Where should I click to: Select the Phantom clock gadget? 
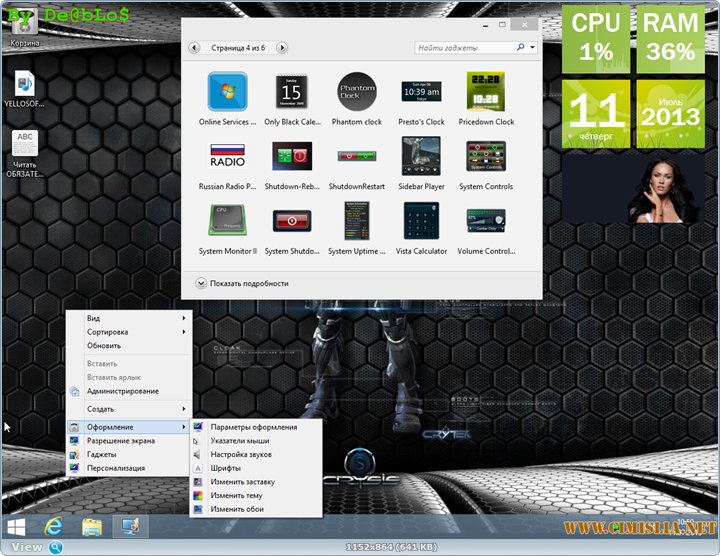pyautogui.click(x=357, y=92)
